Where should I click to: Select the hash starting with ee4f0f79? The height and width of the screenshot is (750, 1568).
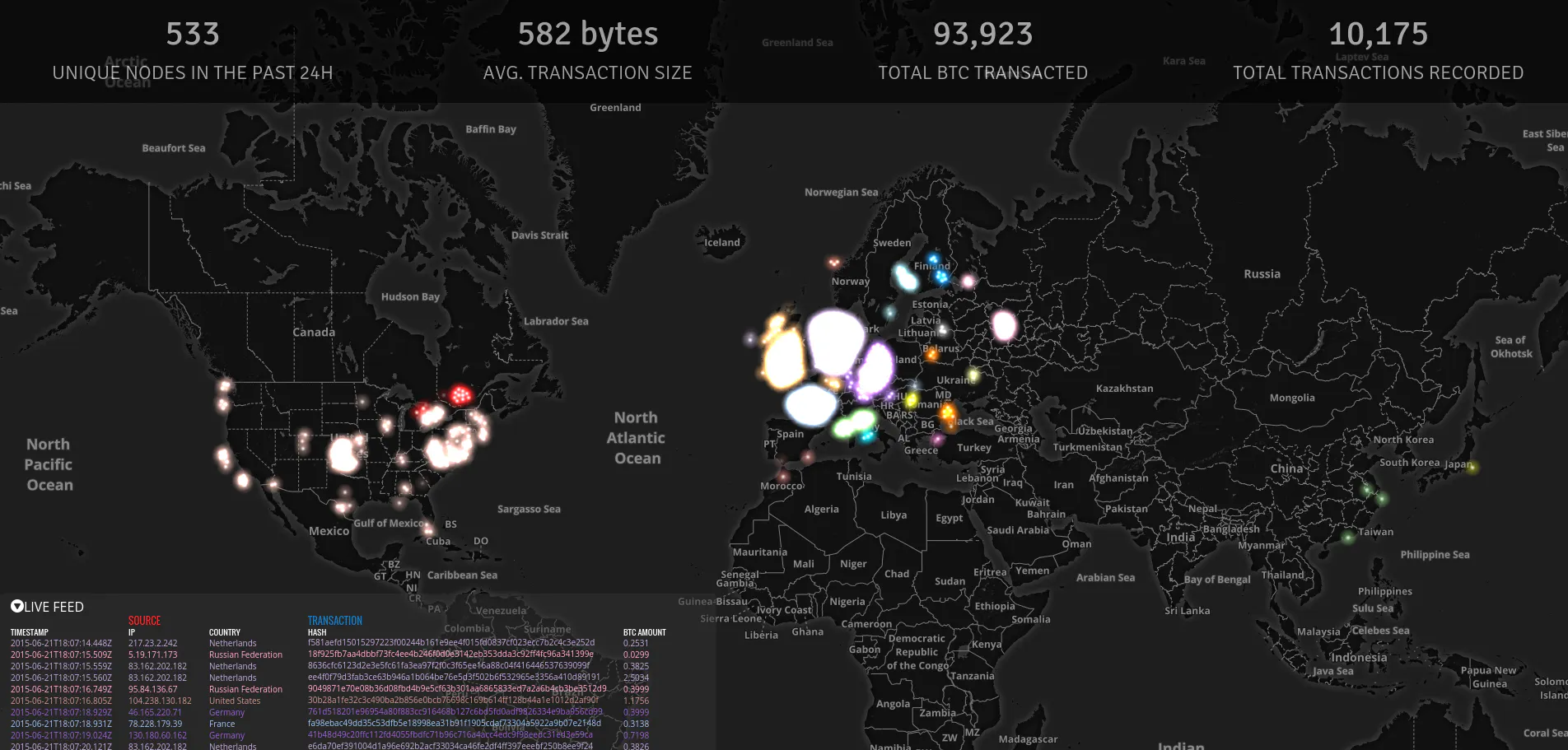click(454, 677)
